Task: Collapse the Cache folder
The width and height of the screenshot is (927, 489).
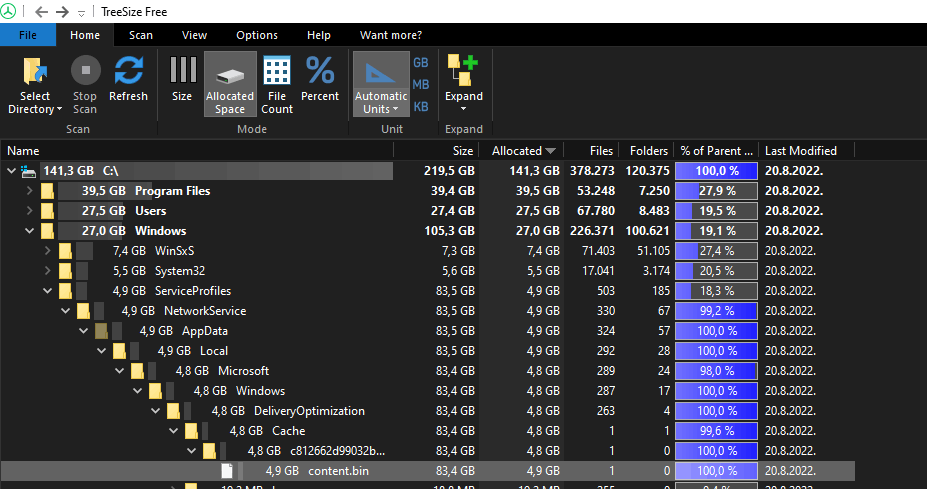Action: click(x=174, y=431)
